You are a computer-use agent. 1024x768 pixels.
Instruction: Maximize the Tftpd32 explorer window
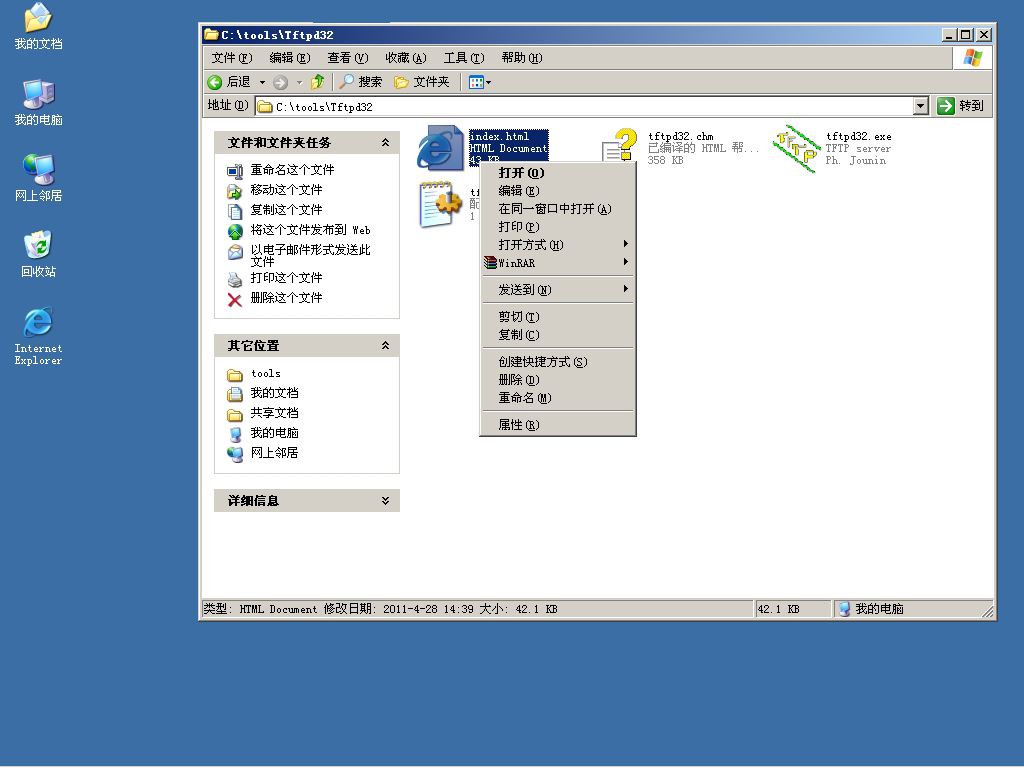point(967,35)
